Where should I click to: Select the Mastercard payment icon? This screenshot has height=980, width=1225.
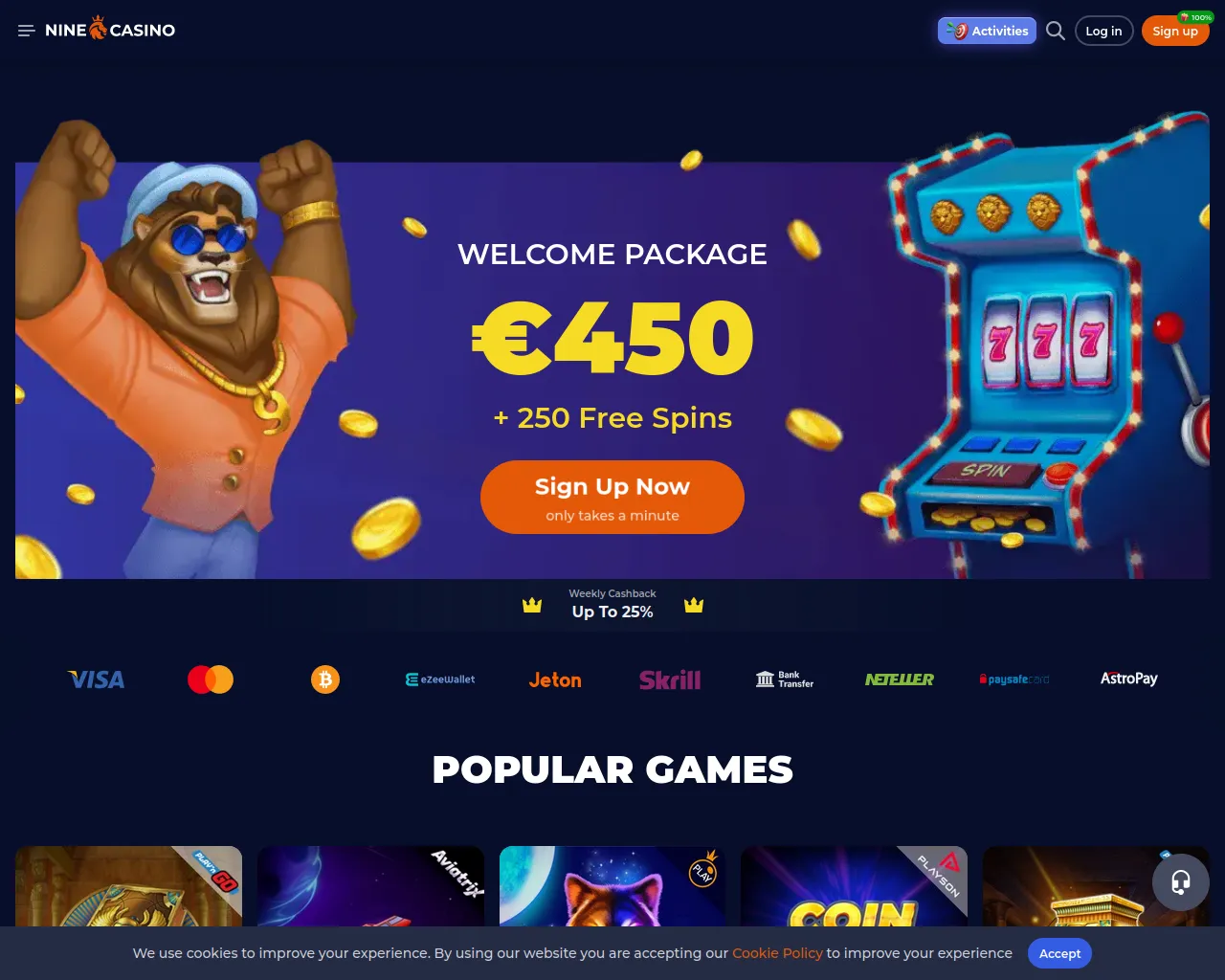[x=211, y=679]
